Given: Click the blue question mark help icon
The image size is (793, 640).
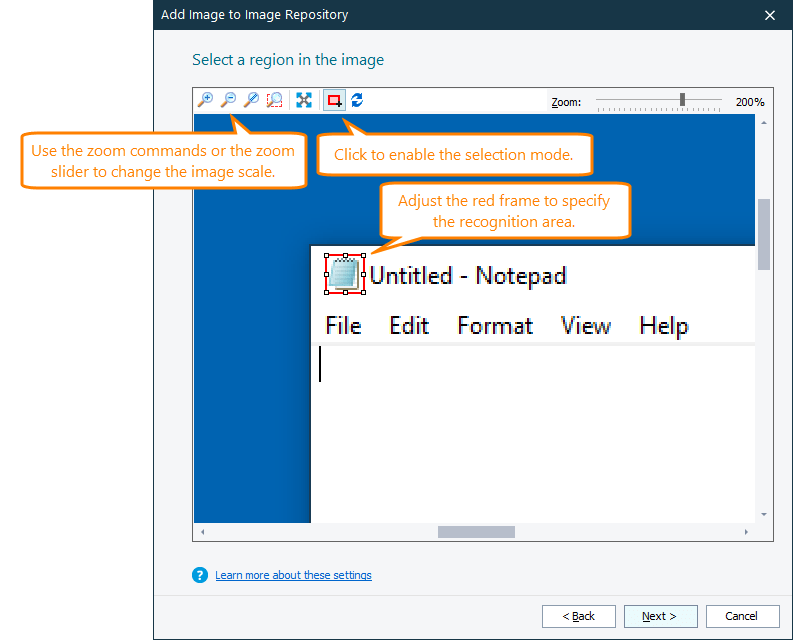Looking at the screenshot, I should pyautogui.click(x=200, y=575).
